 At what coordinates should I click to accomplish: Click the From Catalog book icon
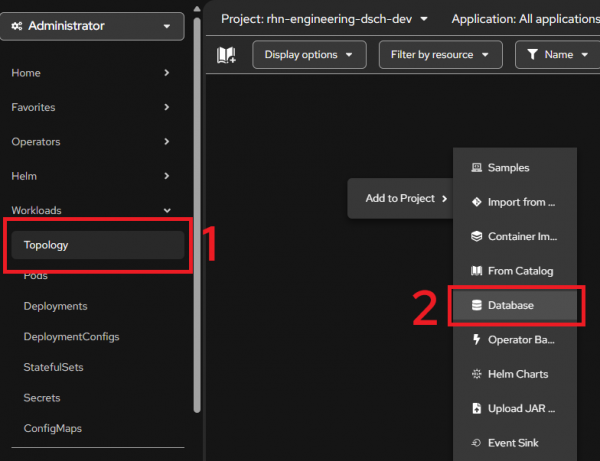tap(476, 271)
